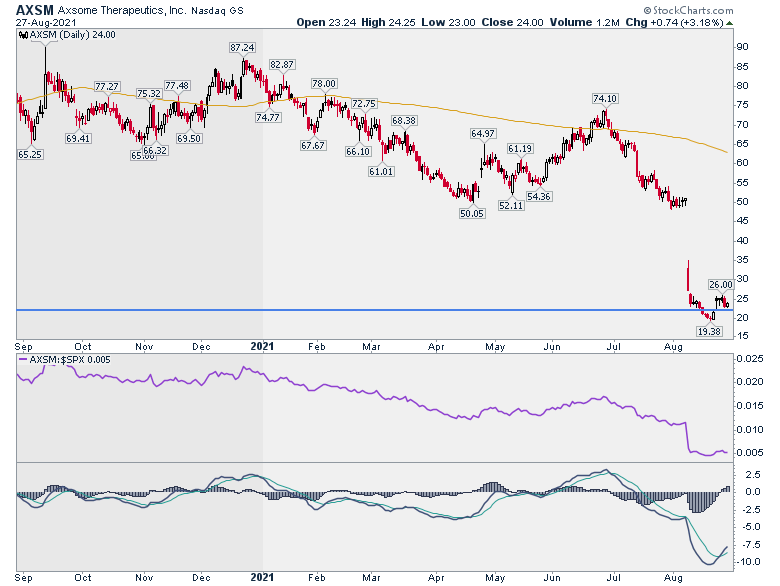Click the 78.00 price label
780x586 pixels.
(324, 84)
